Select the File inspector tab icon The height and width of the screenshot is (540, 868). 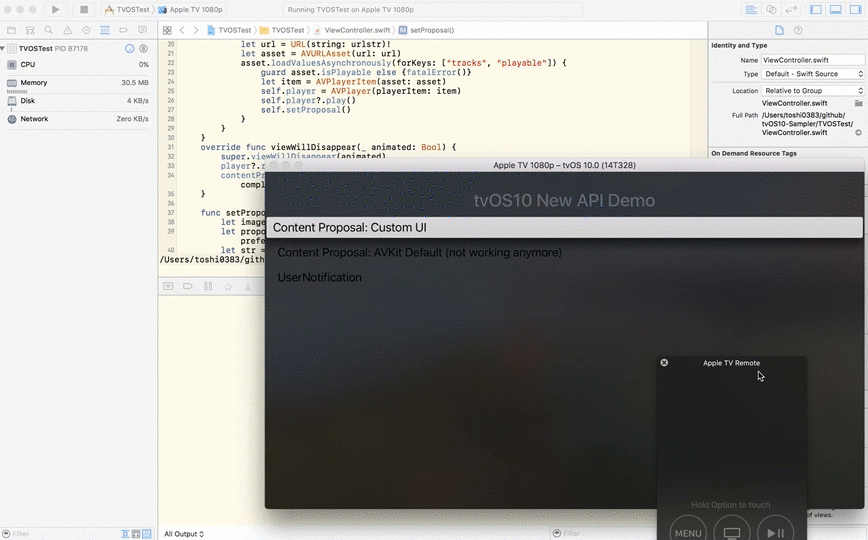[x=779, y=30]
